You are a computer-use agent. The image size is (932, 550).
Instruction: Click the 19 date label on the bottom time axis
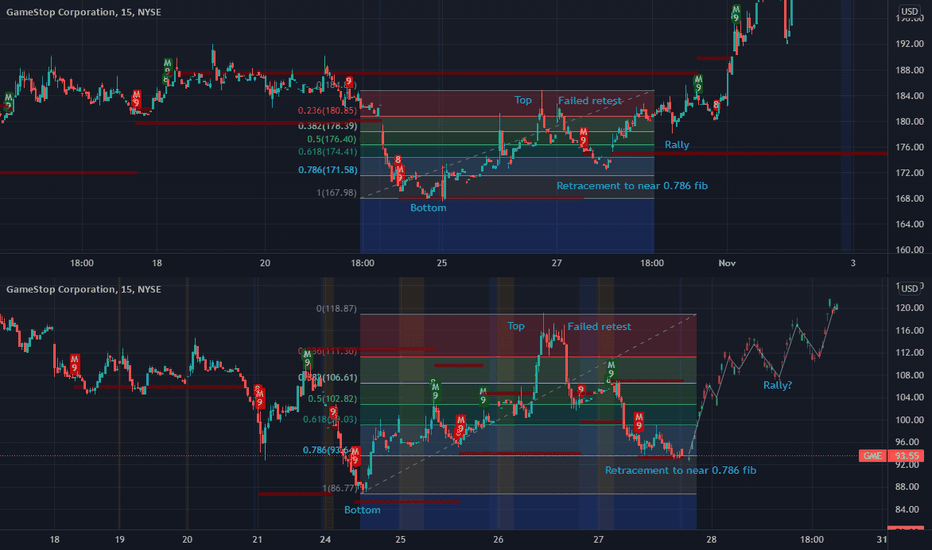[119, 540]
